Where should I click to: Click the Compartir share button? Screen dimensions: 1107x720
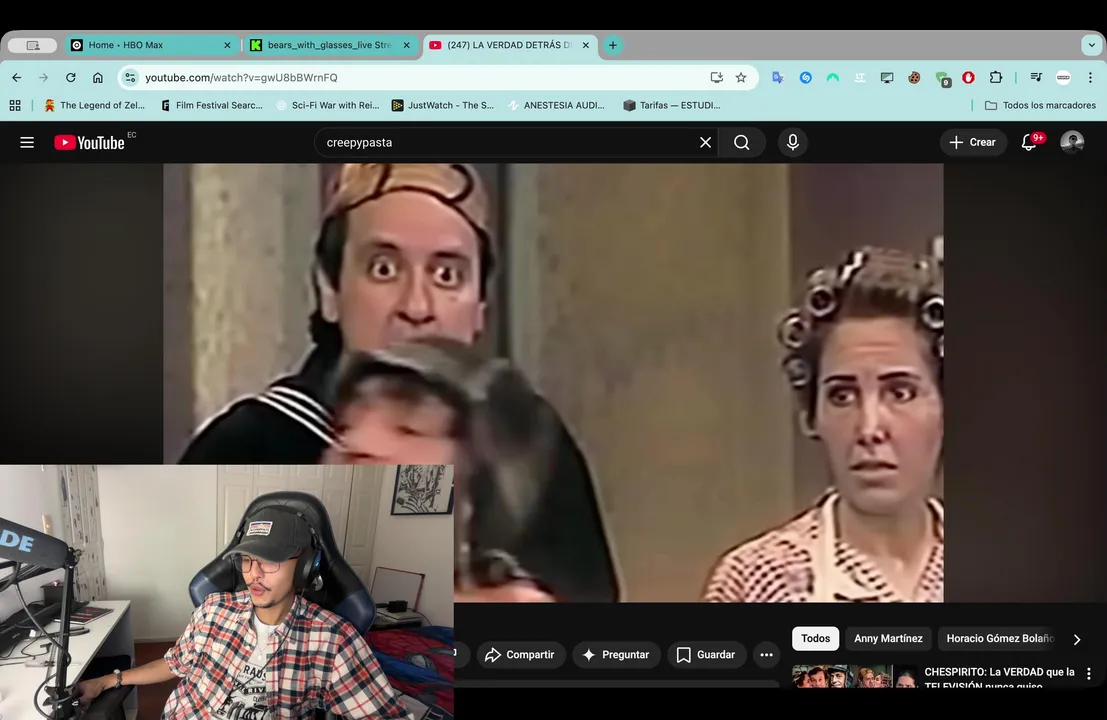pyautogui.click(x=520, y=655)
